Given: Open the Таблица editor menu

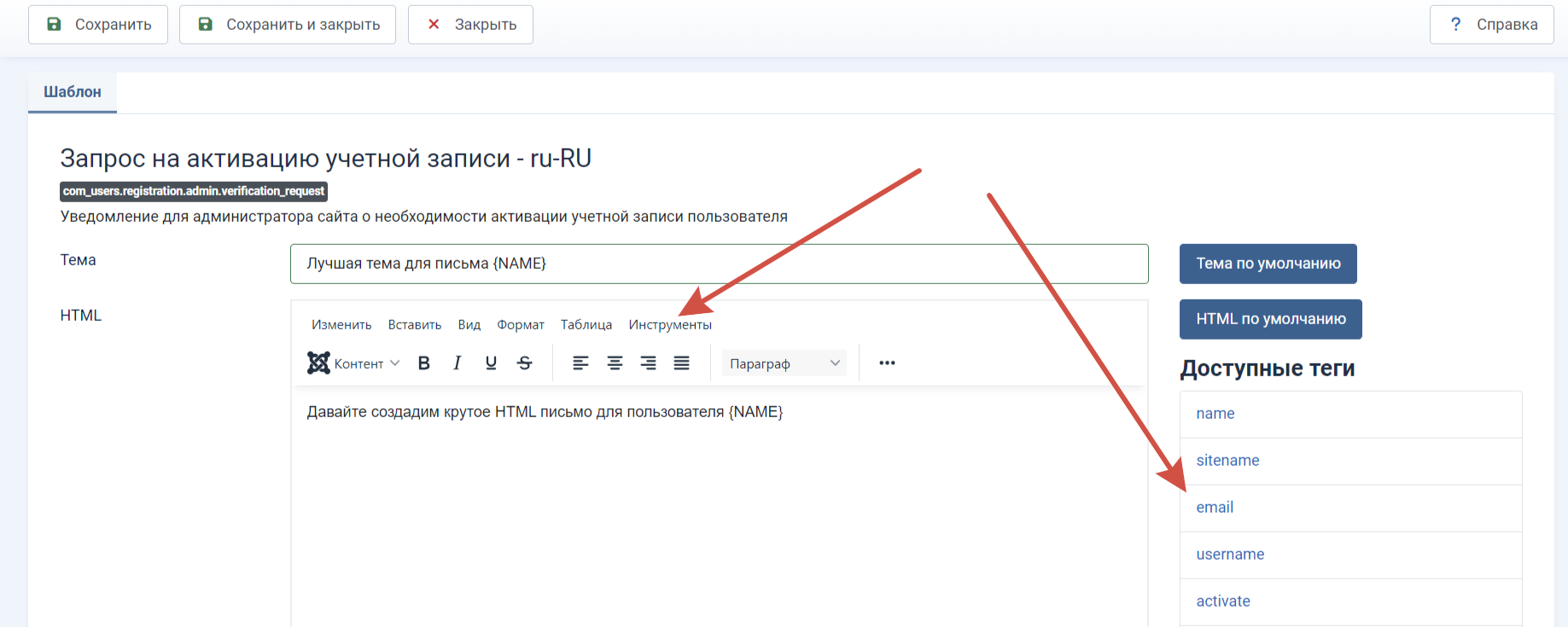Looking at the screenshot, I should [x=586, y=325].
